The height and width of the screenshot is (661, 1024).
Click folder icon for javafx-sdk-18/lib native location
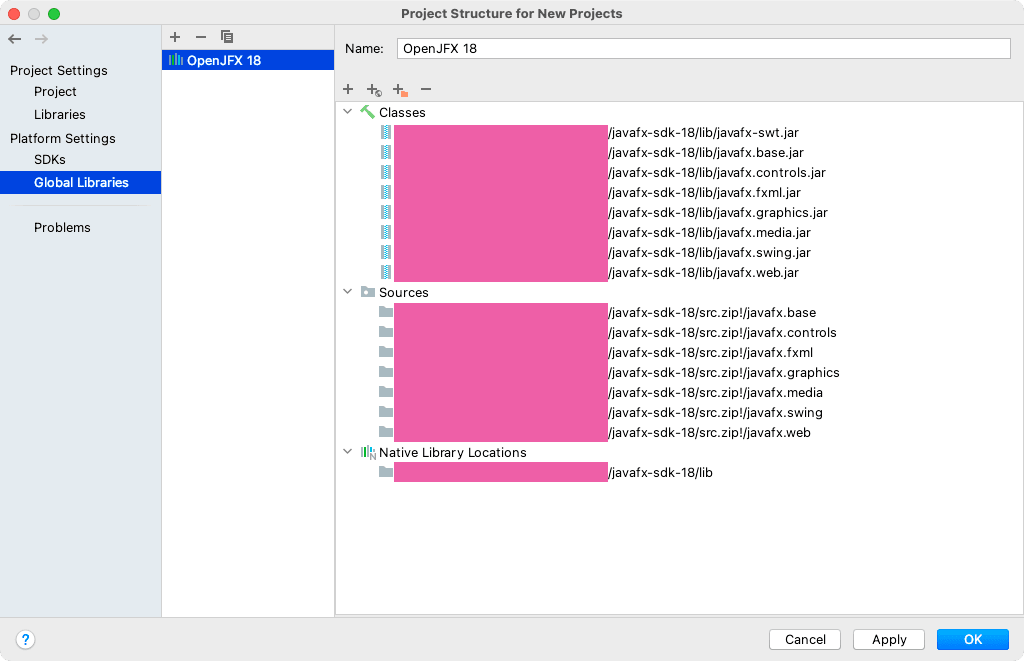(386, 472)
